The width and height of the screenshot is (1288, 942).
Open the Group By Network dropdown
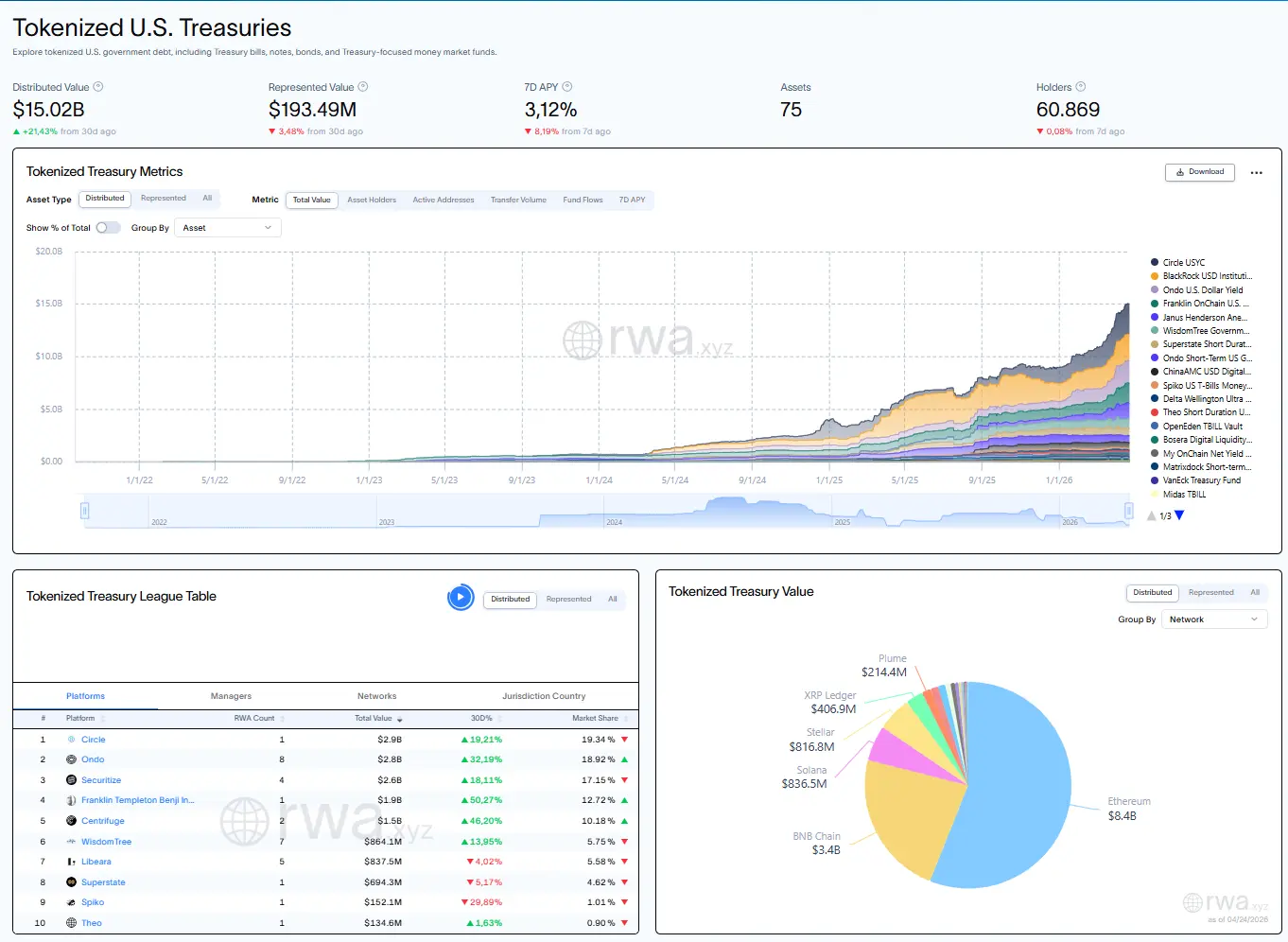pyautogui.click(x=1214, y=619)
